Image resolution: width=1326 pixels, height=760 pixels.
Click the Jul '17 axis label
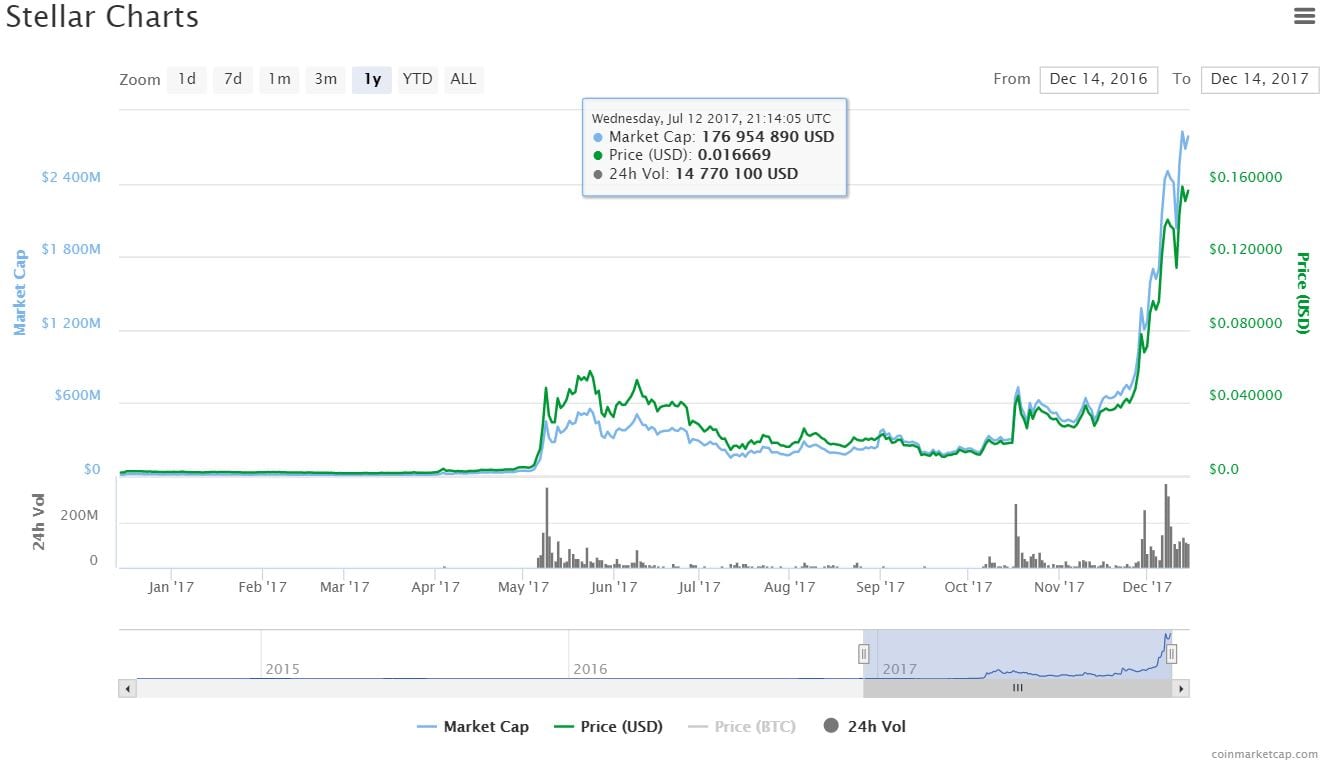click(699, 587)
